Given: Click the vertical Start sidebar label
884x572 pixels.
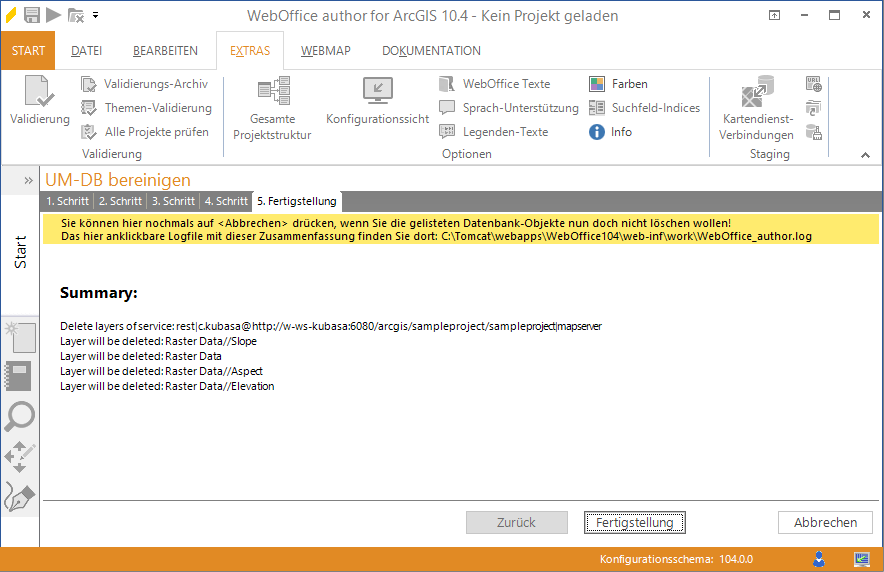Looking at the screenshot, I should [20, 252].
